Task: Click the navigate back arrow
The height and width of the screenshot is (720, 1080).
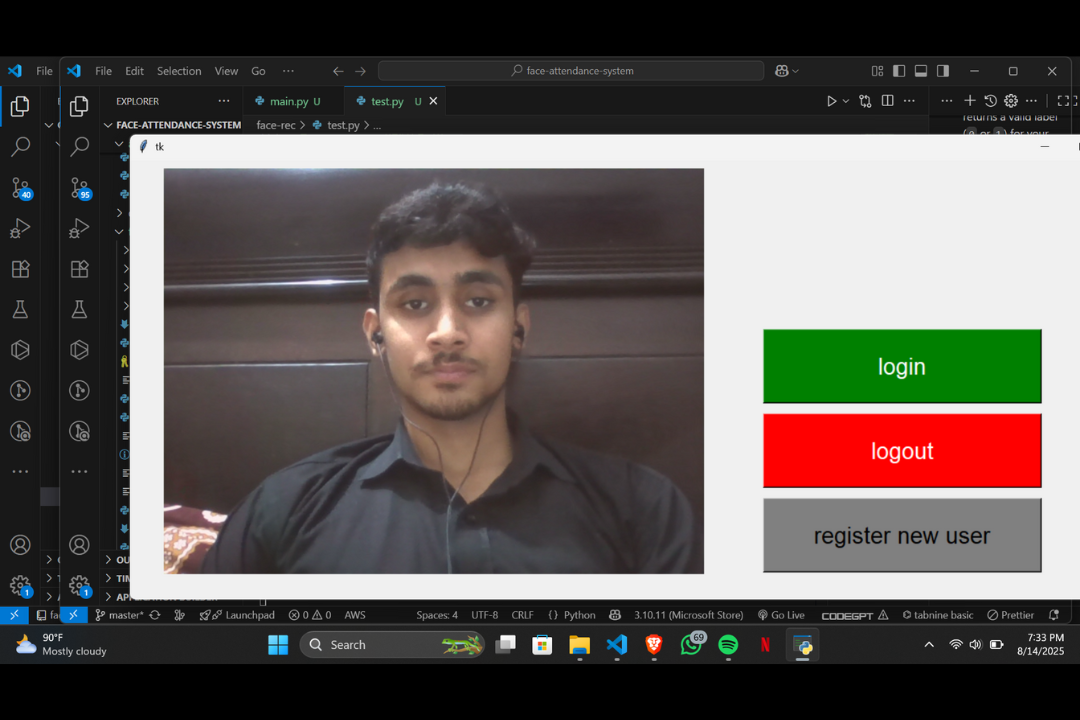Action: [338, 71]
